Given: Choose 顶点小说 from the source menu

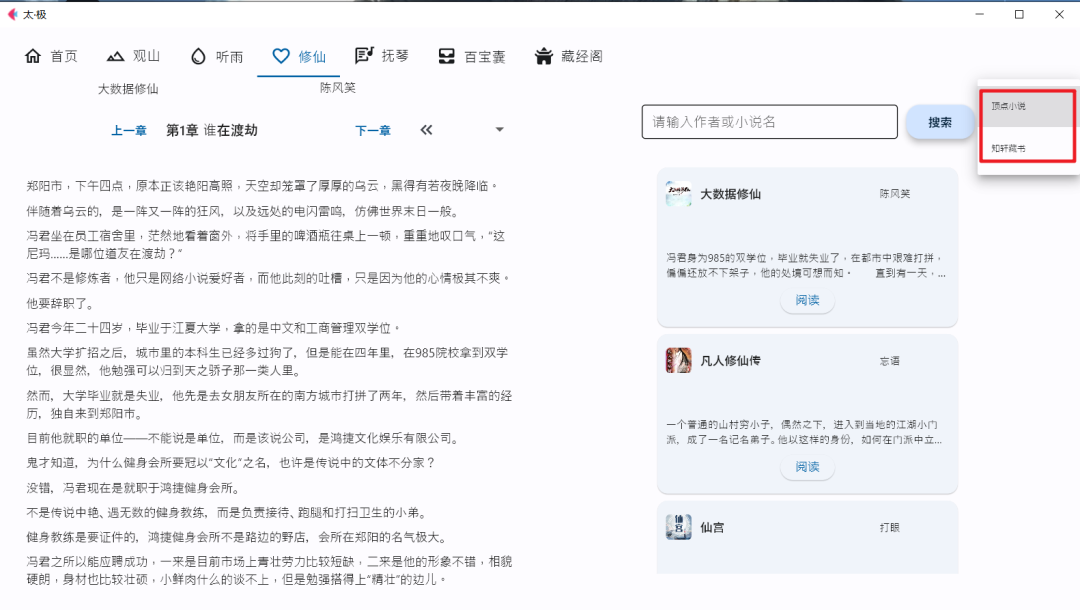Looking at the screenshot, I should coord(1028,107).
